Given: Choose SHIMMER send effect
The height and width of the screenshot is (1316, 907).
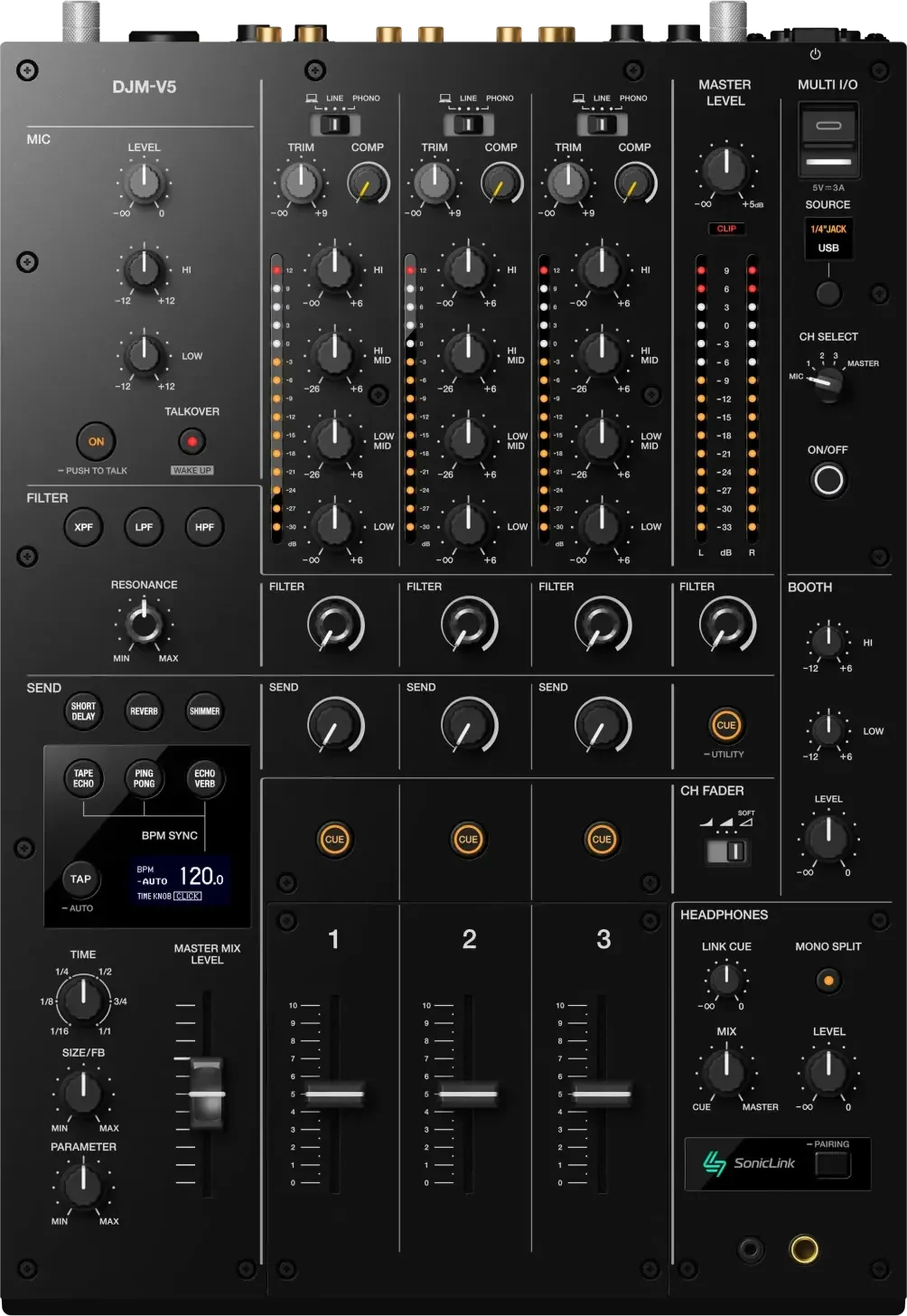Looking at the screenshot, I should click(x=205, y=711).
